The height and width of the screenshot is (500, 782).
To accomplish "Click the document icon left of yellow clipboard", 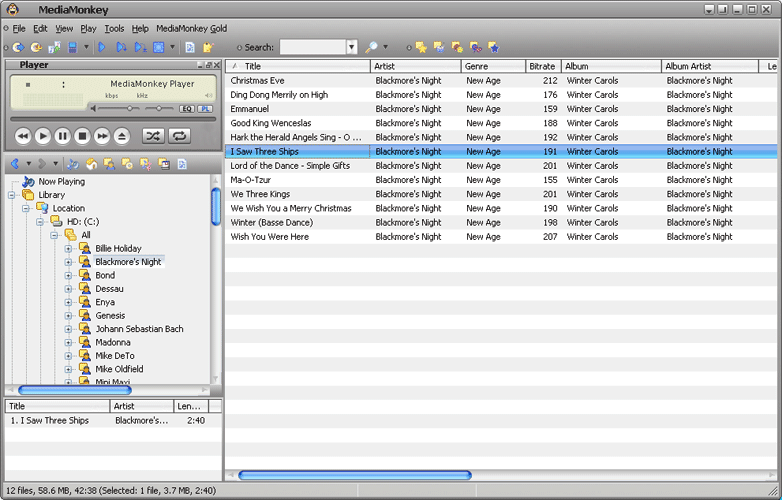I will pyautogui.click(x=190, y=47).
